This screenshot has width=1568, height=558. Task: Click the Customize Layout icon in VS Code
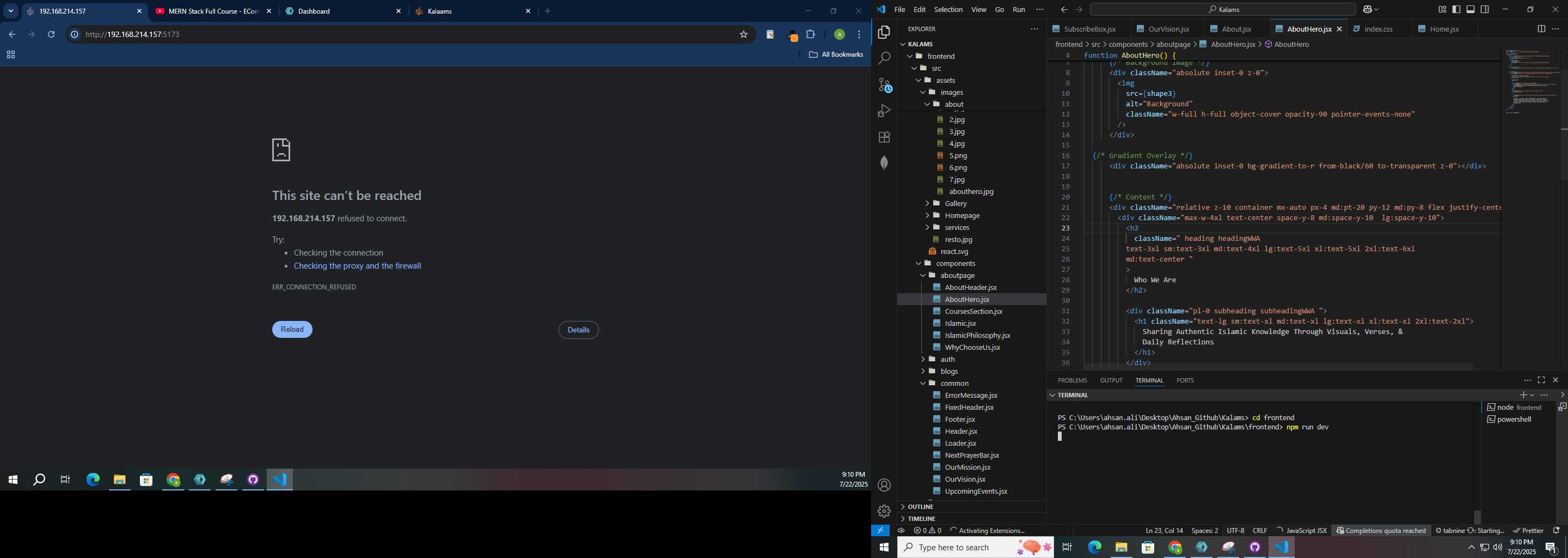tap(1442, 10)
